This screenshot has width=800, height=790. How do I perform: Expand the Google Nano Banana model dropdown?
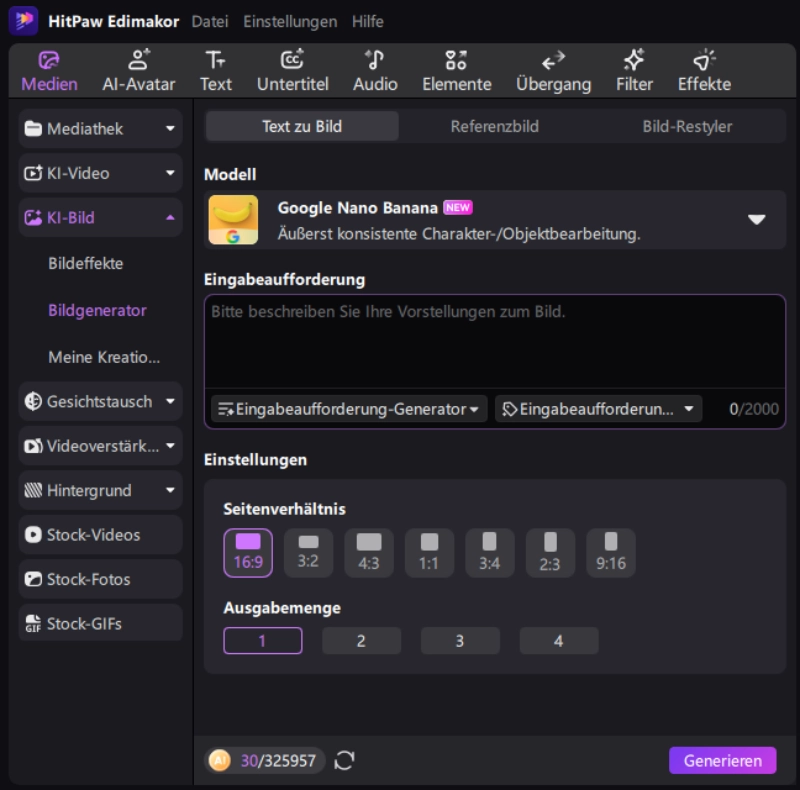pyautogui.click(x=756, y=220)
